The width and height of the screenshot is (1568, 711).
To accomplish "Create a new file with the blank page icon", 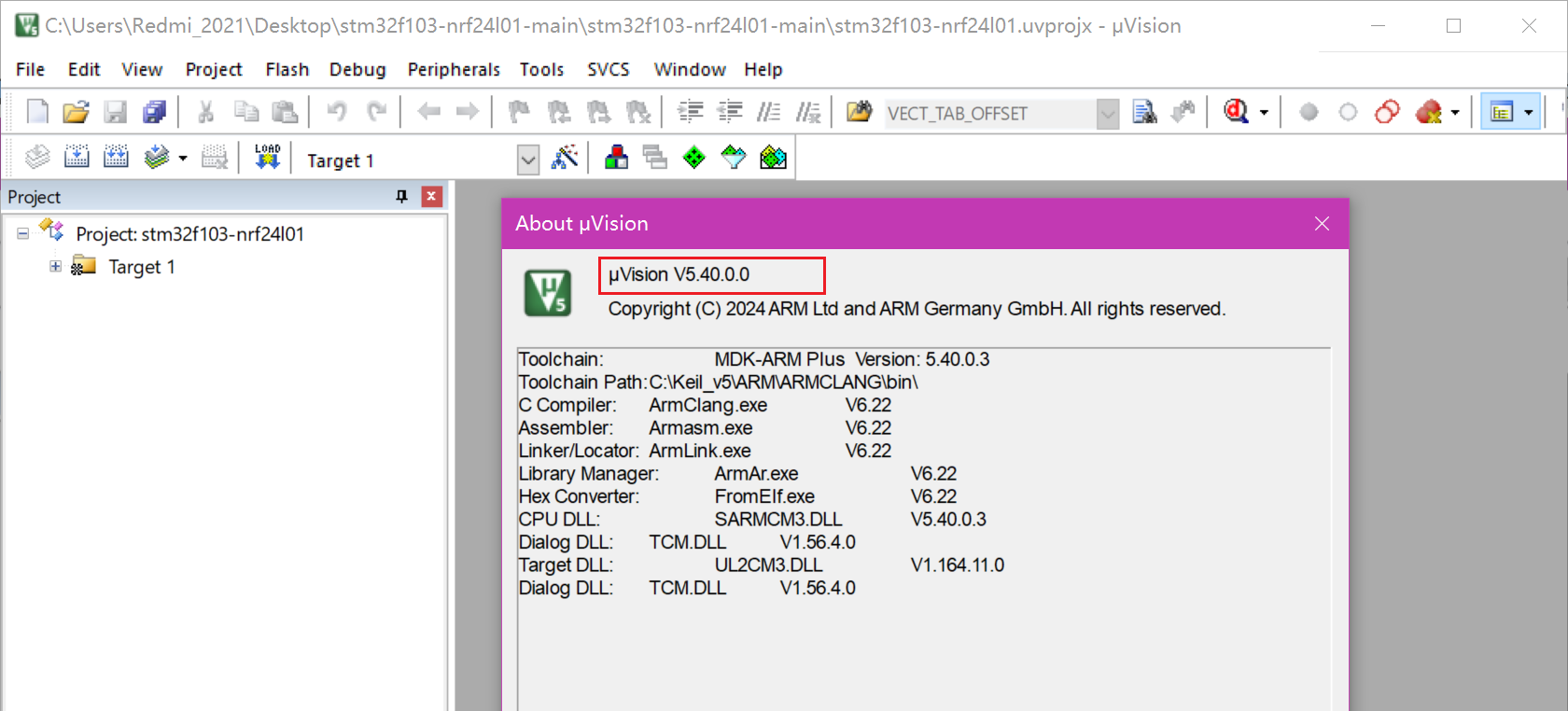I will coord(37,112).
